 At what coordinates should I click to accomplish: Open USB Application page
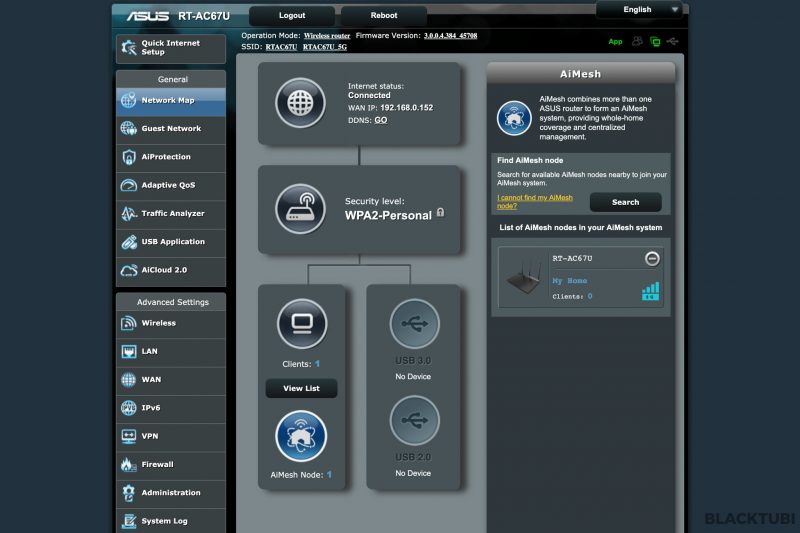click(x=170, y=242)
